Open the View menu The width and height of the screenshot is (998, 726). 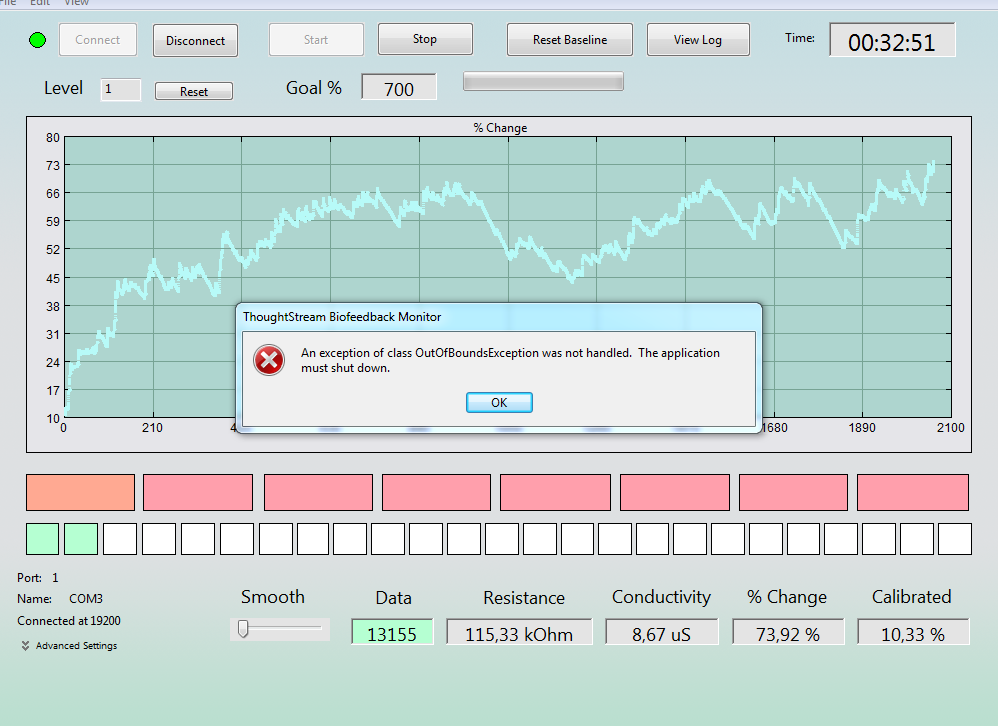point(76,3)
